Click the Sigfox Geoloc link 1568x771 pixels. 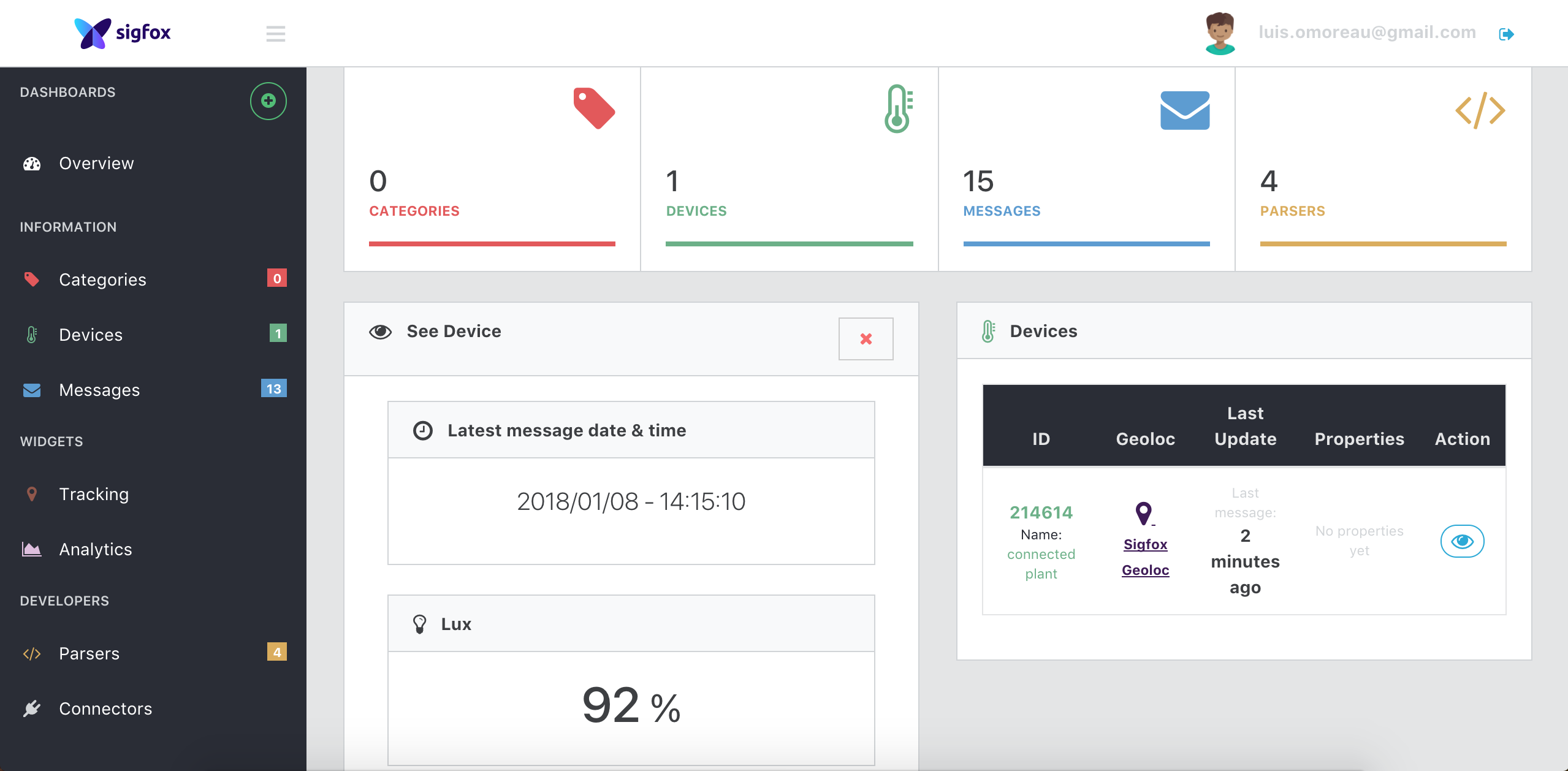[1145, 556]
